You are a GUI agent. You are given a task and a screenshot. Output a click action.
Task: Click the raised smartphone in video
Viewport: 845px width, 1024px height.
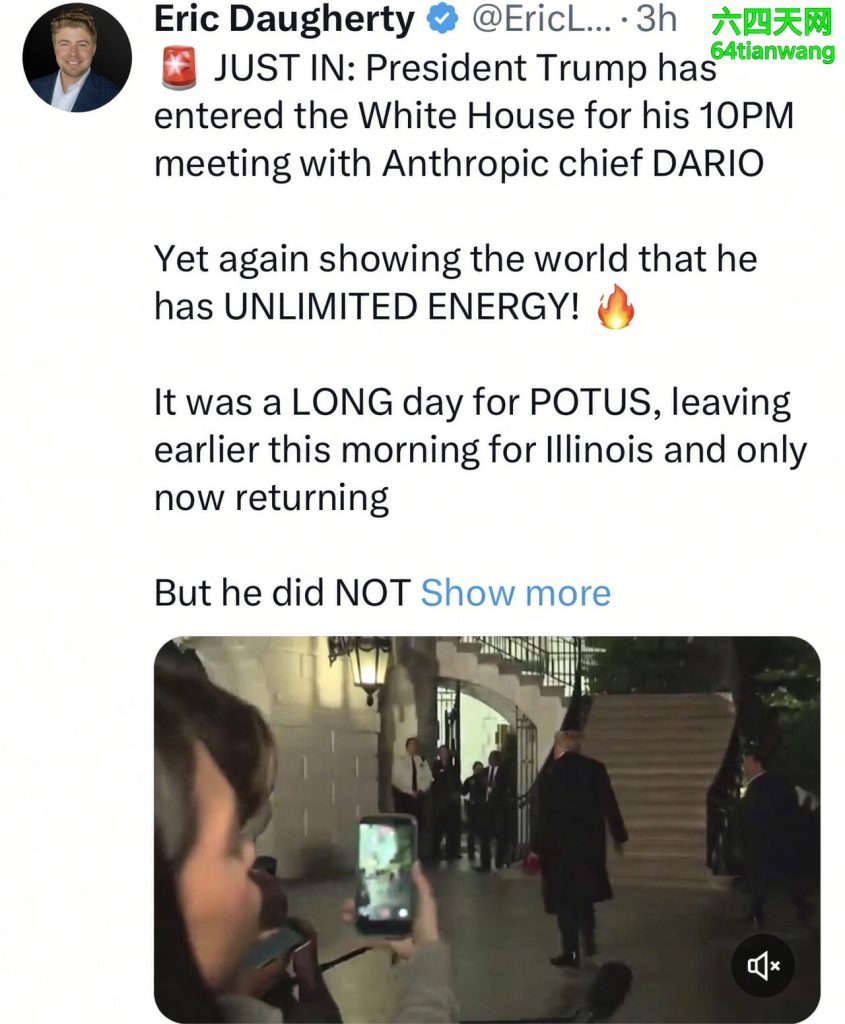(385, 876)
